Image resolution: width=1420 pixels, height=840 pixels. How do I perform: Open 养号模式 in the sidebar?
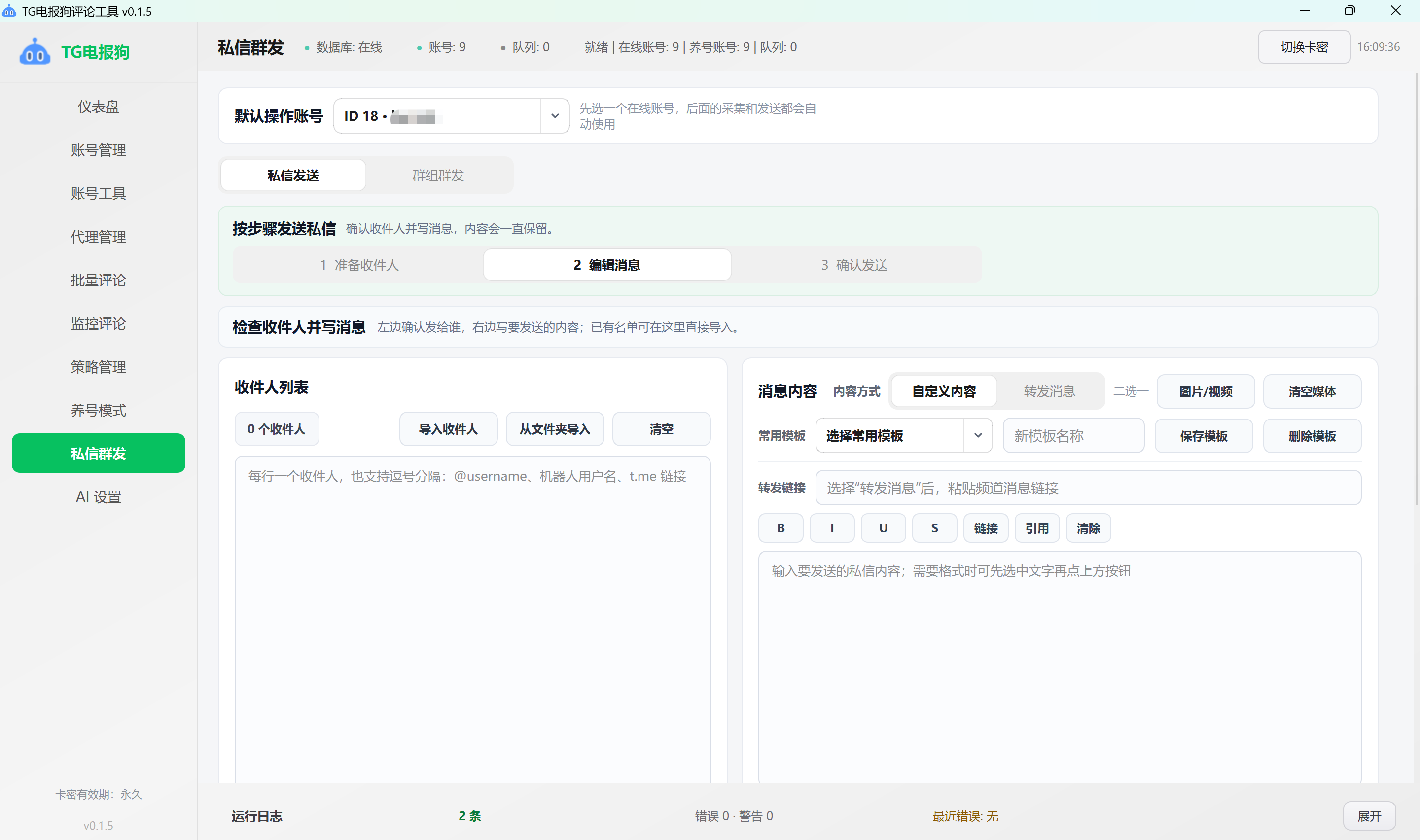(99, 410)
